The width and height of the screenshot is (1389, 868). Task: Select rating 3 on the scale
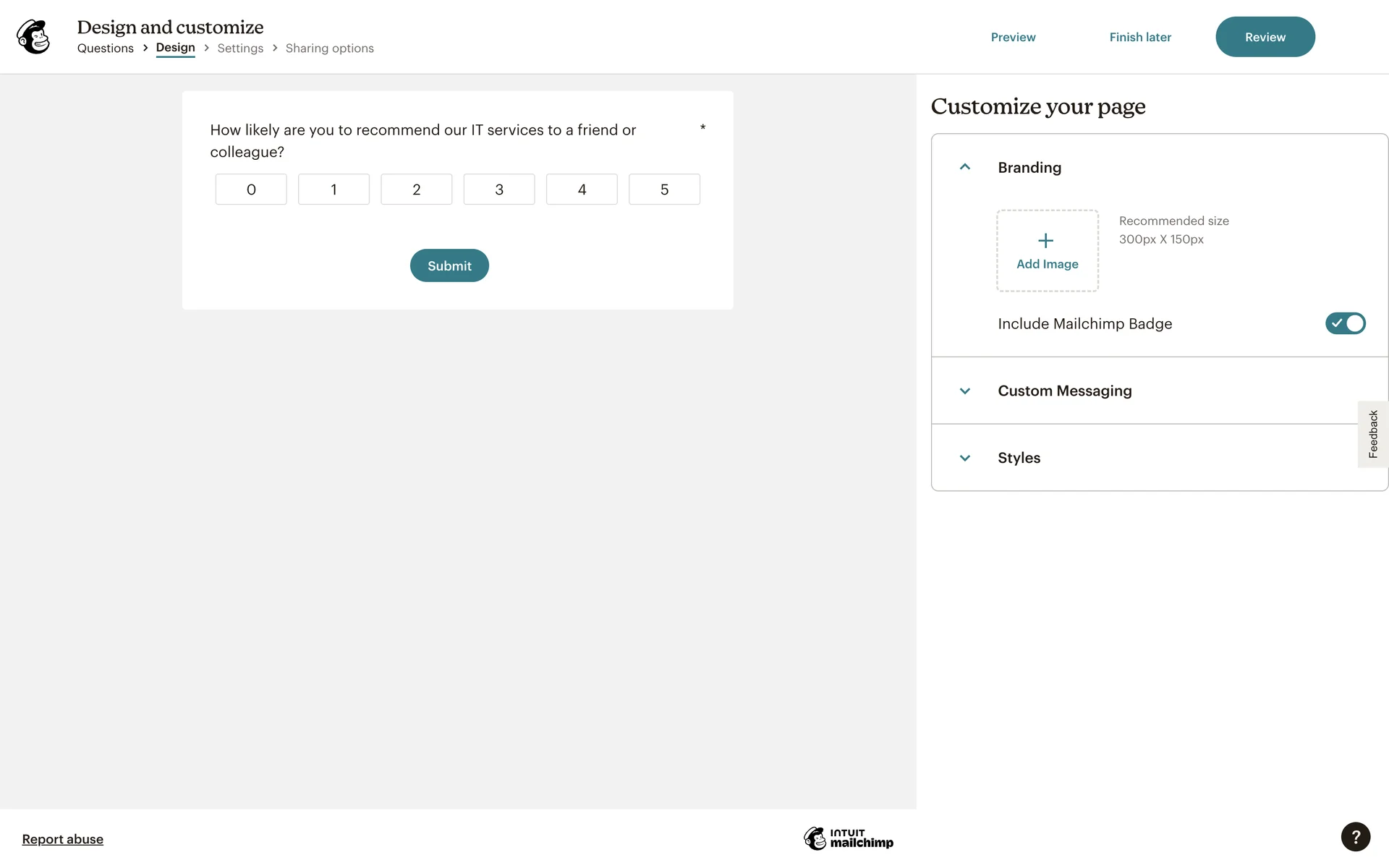coord(499,190)
